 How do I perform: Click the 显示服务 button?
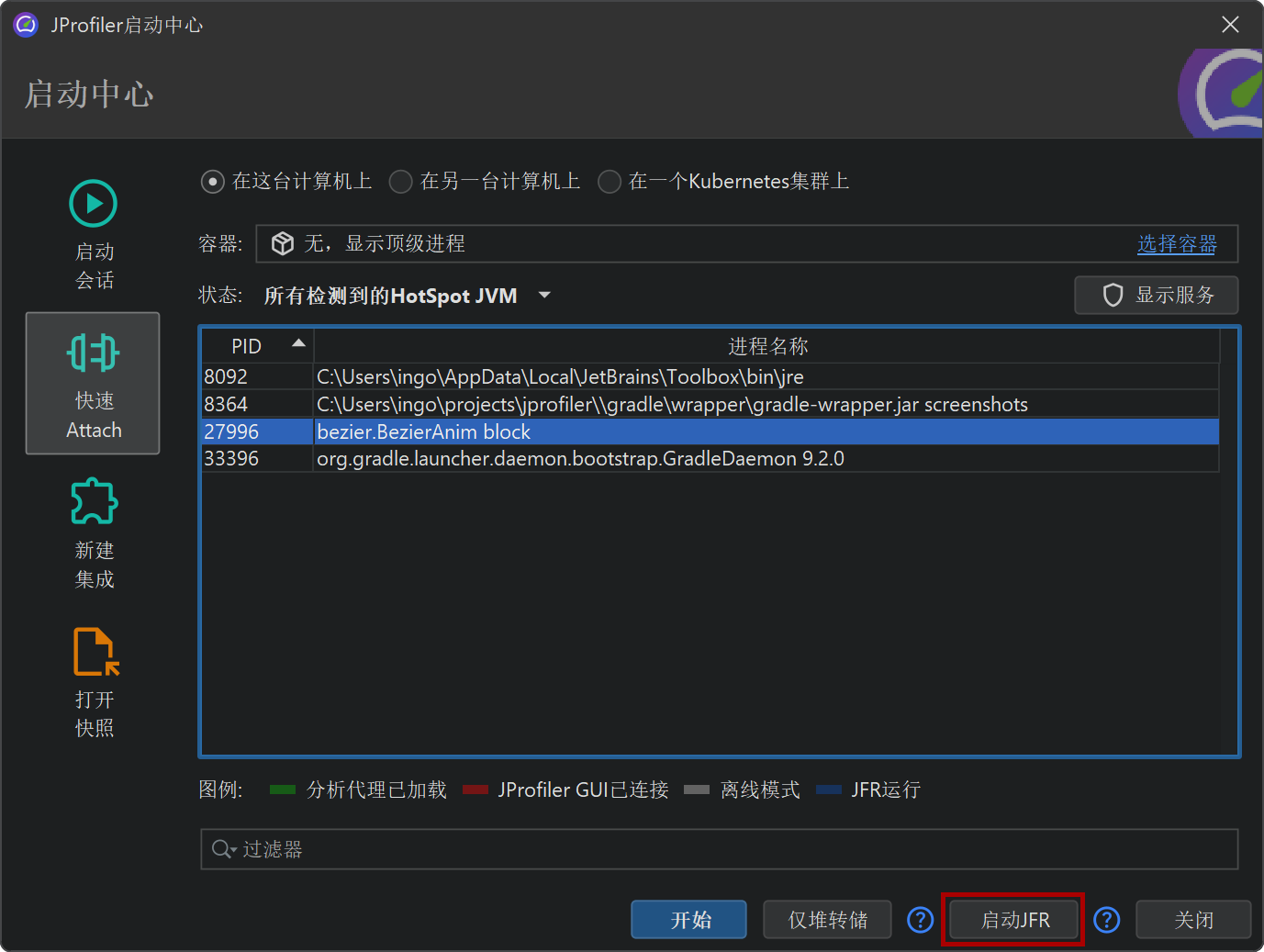click(1157, 295)
